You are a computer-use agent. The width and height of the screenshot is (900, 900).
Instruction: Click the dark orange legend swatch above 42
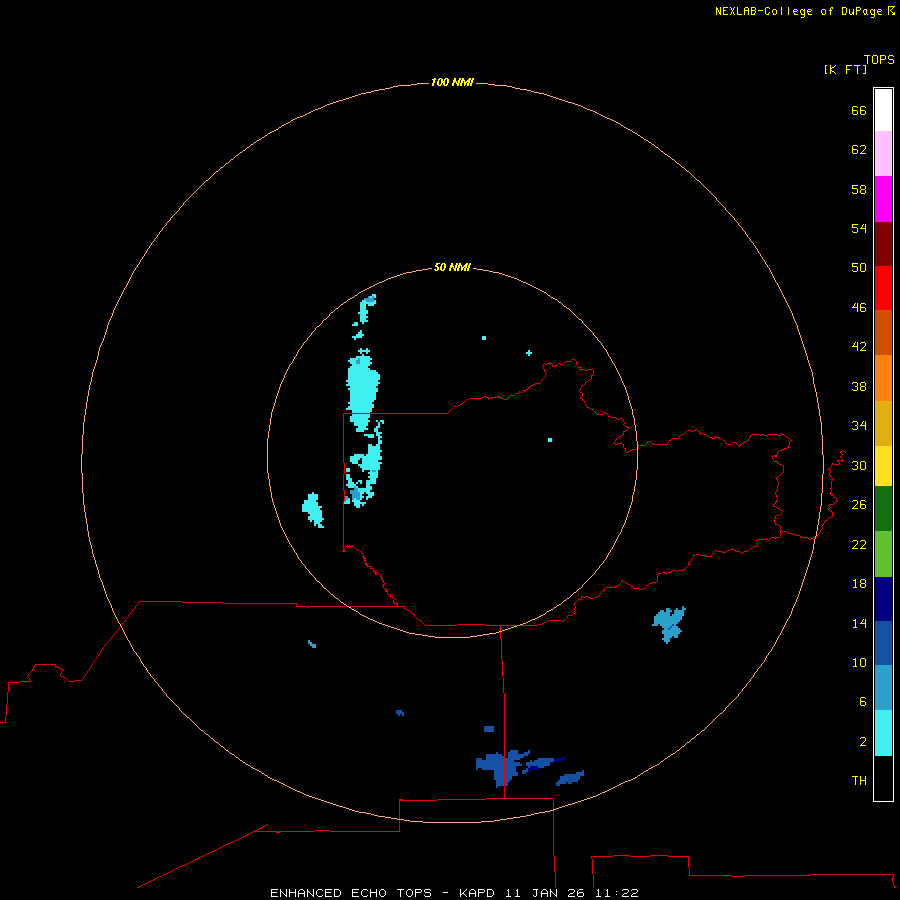pos(883,332)
